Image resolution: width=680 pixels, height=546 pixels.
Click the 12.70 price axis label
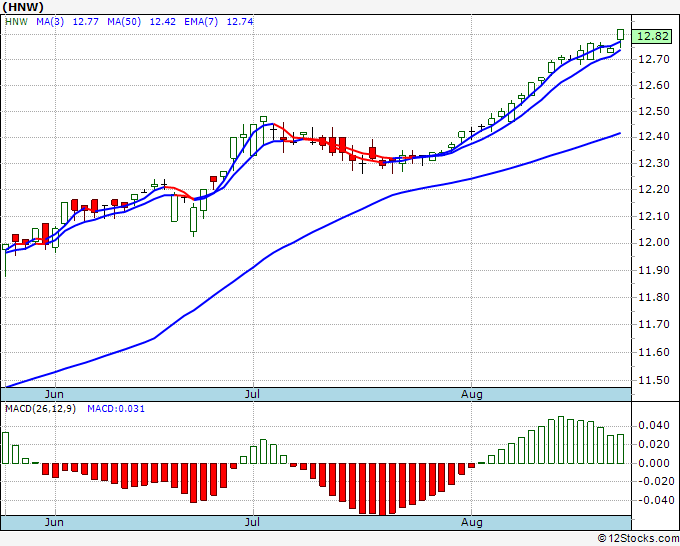[654, 59]
